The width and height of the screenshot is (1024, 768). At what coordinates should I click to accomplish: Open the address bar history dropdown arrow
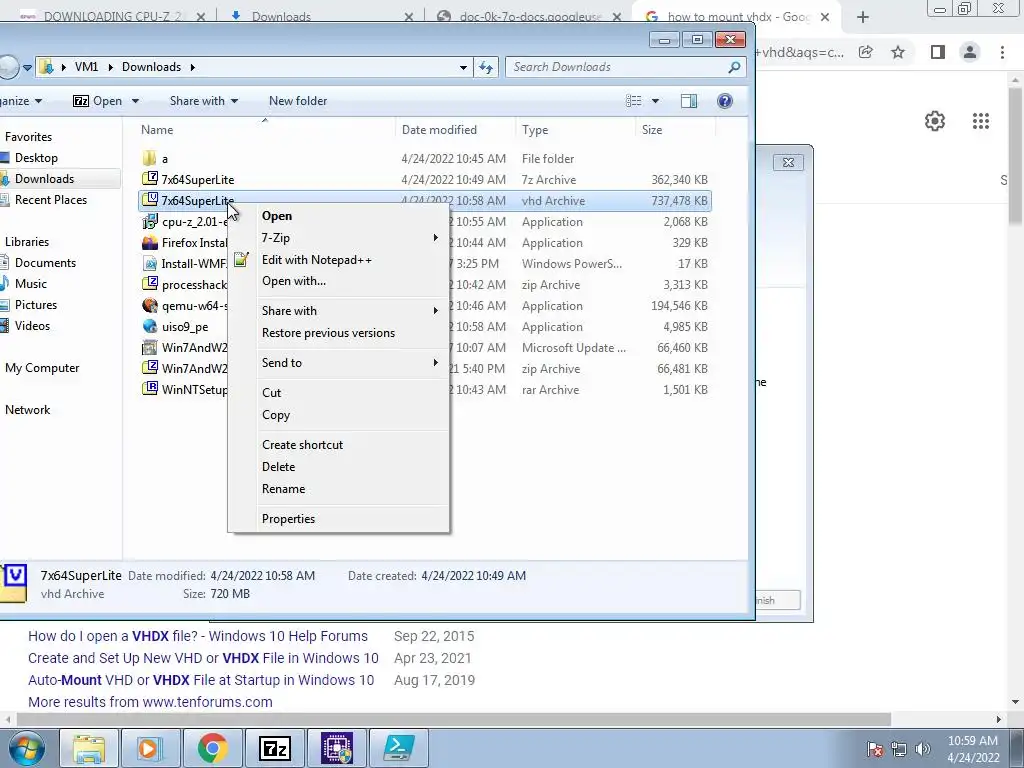pos(463,67)
